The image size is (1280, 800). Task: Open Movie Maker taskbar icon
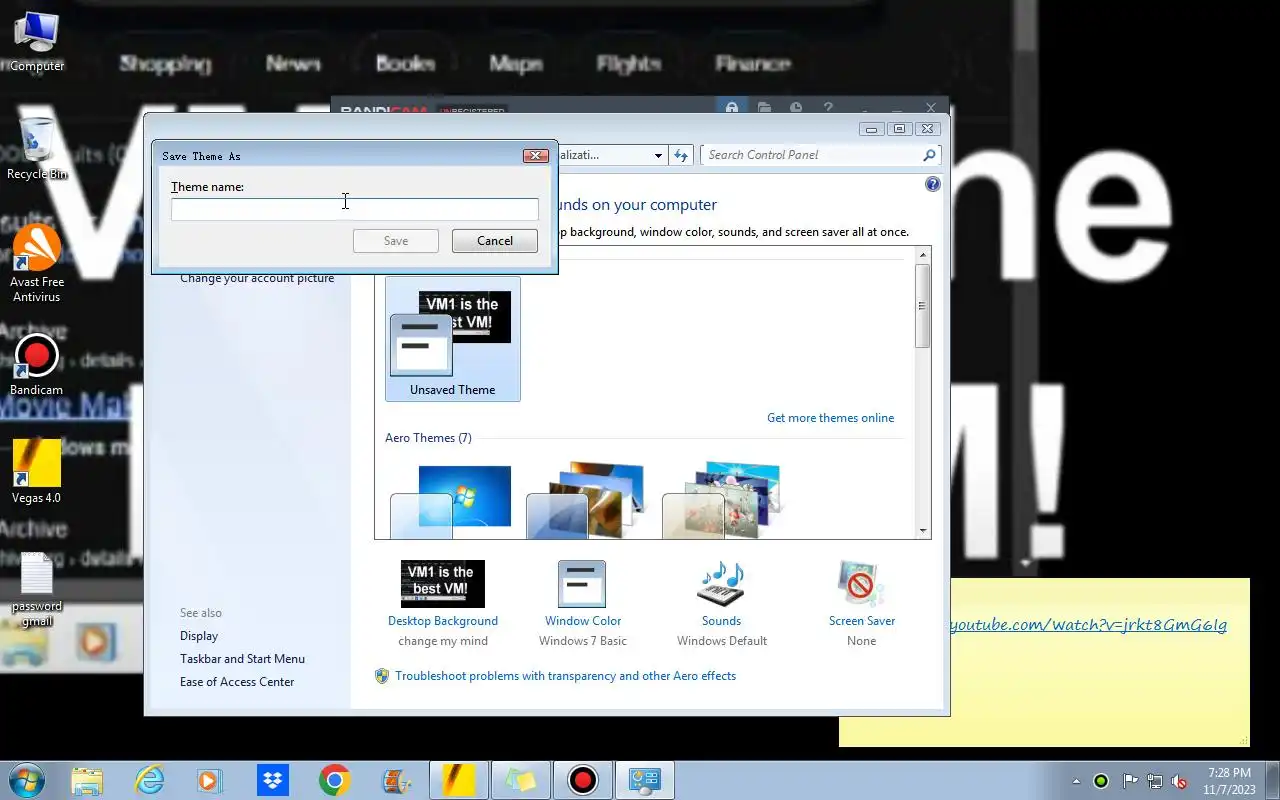[397, 780]
